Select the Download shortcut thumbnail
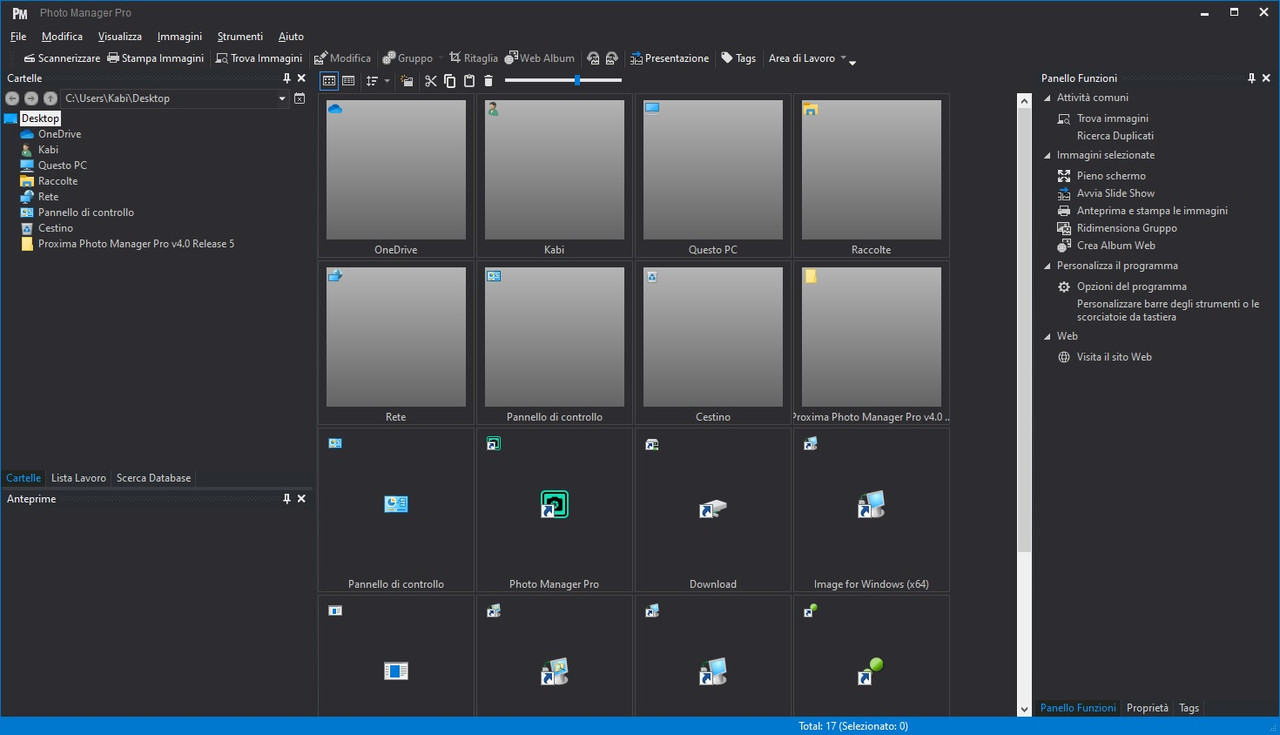This screenshot has height=735, width=1280. coord(713,510)
